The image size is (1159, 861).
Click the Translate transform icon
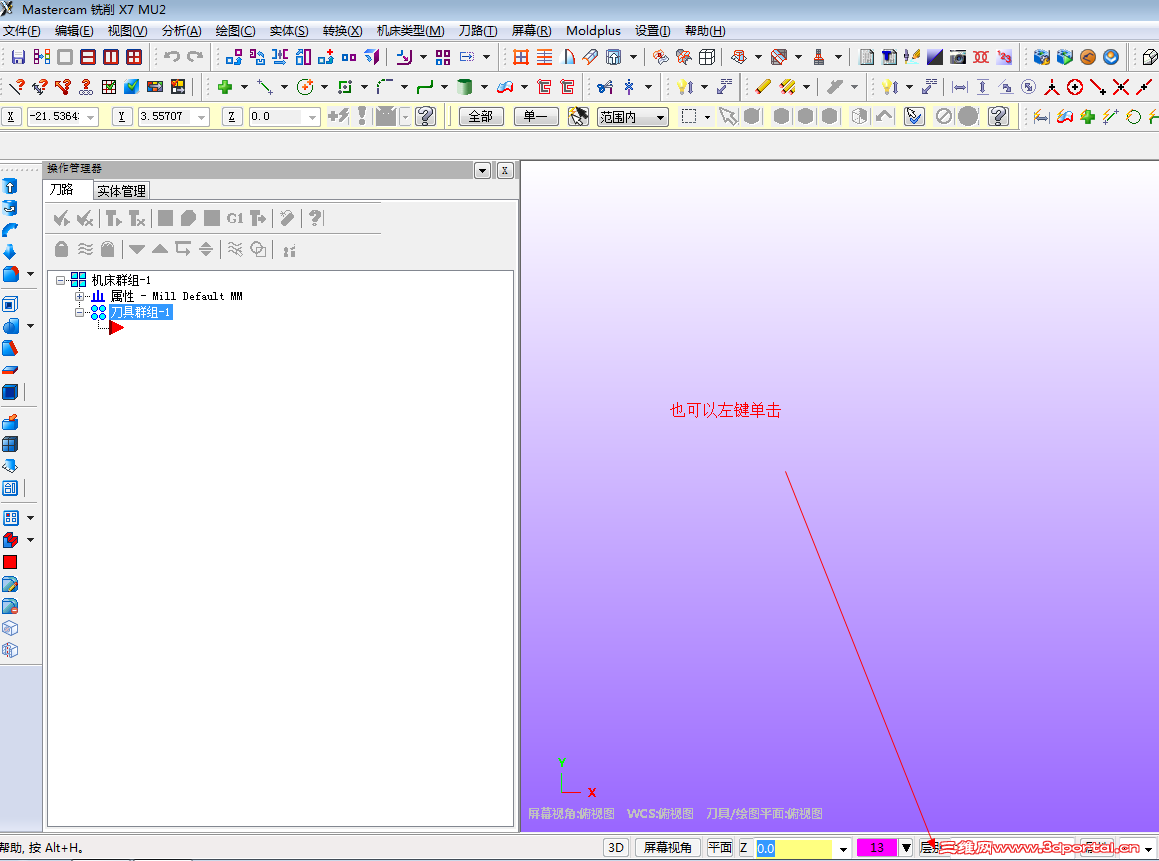point(234,57)
